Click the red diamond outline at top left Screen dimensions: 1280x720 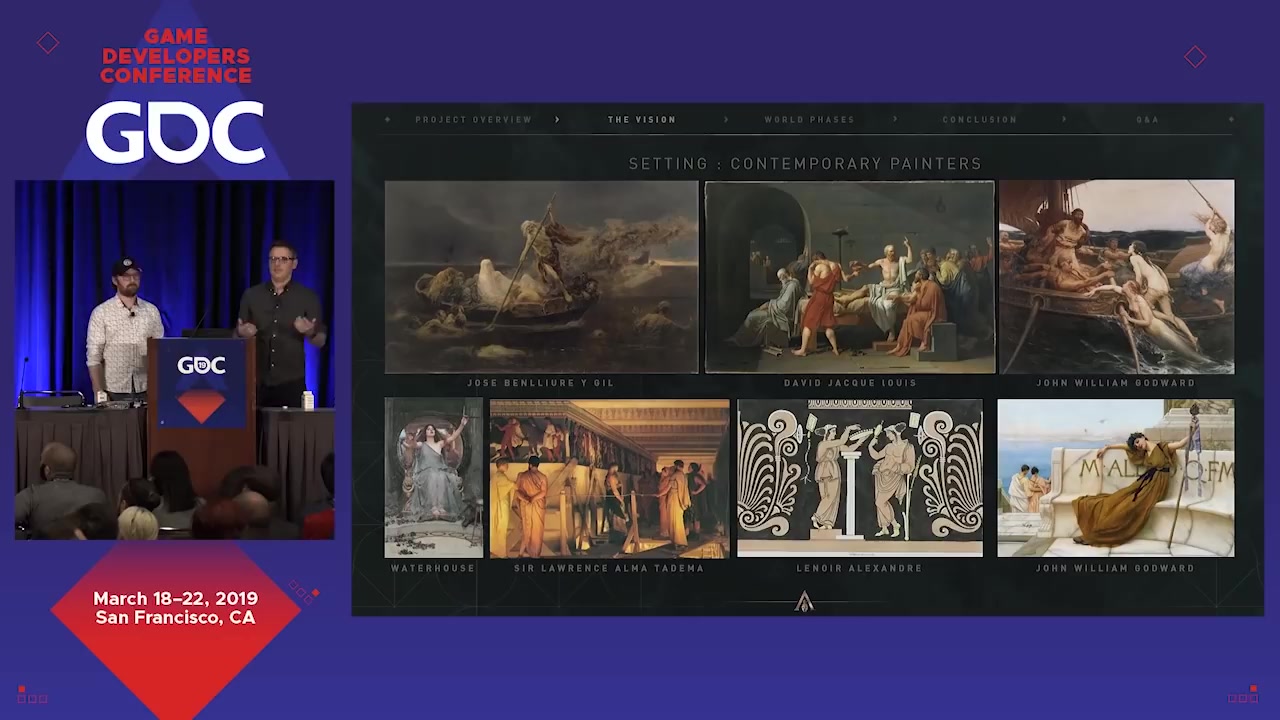point(48,43)
